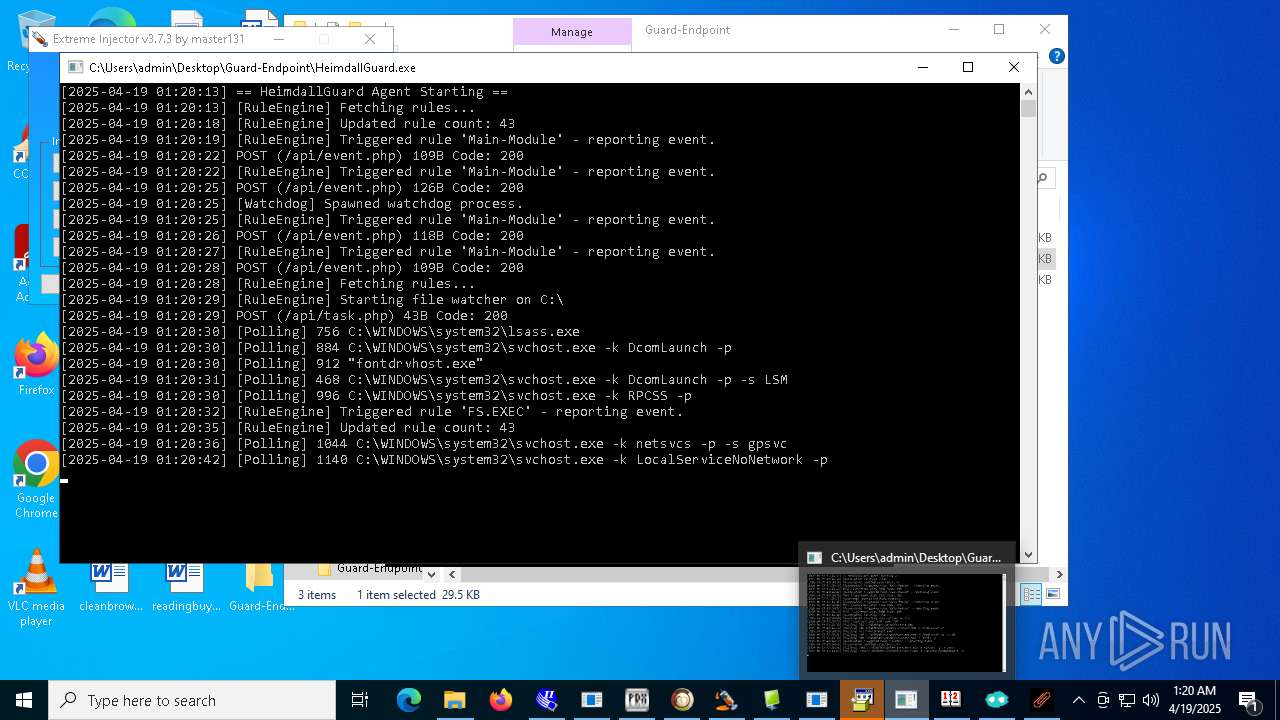Image resolution: width=1280 pixels, height=720 pixels.
Task: Click the active console taskbar icon
Action: (x=906, y=700)
